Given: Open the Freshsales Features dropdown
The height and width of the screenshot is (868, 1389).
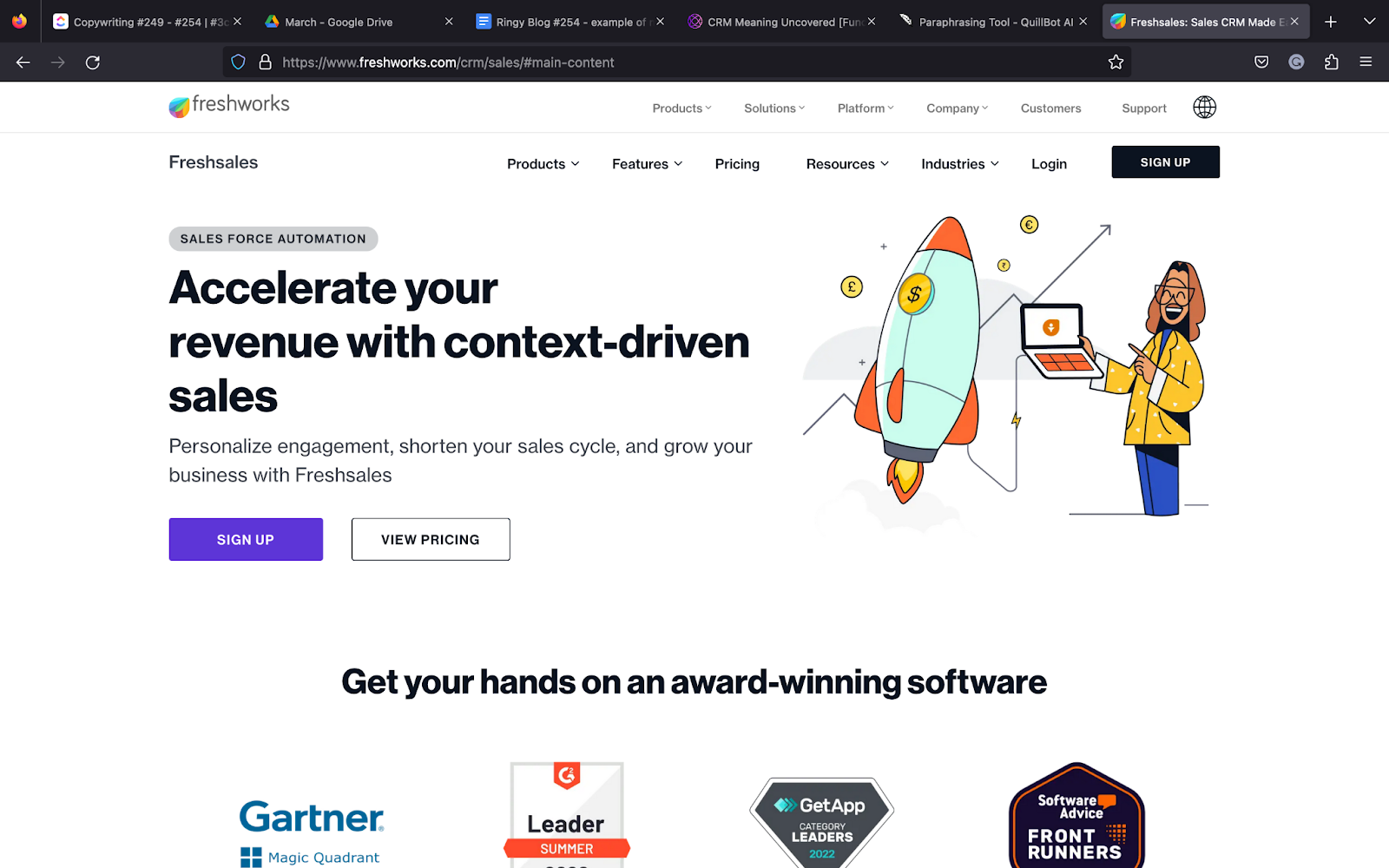Looking at the screenshot, I should (648, 164).
